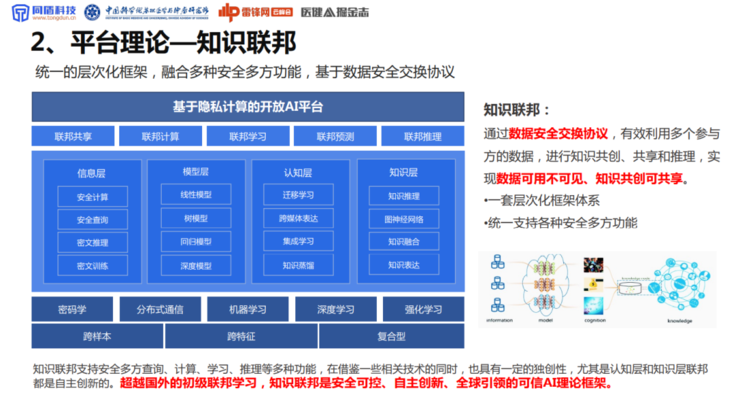Click the 图神经网络 box
The height and width of the screenshot is (395, 740).
(404, 219)
